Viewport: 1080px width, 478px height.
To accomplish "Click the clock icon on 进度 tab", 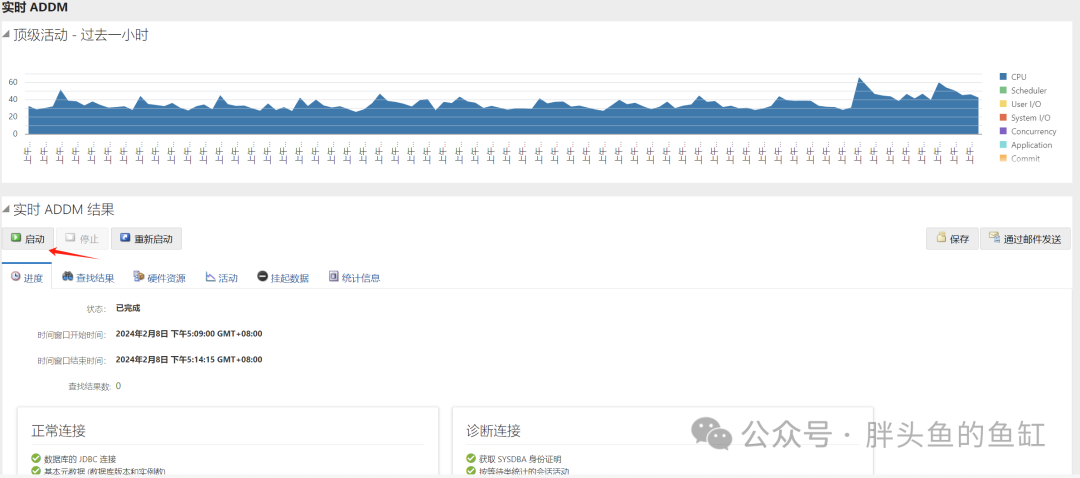I will (15, 277).
